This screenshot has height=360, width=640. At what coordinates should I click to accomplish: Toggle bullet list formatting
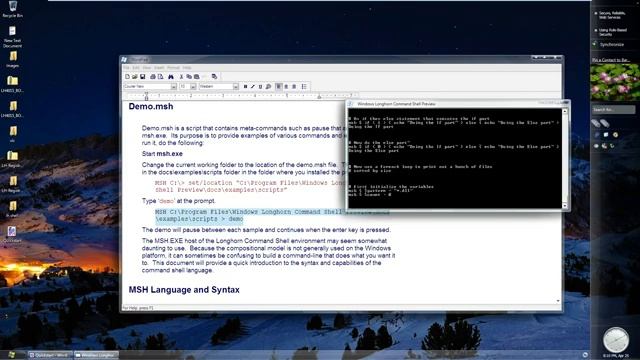tap(304, 87)
